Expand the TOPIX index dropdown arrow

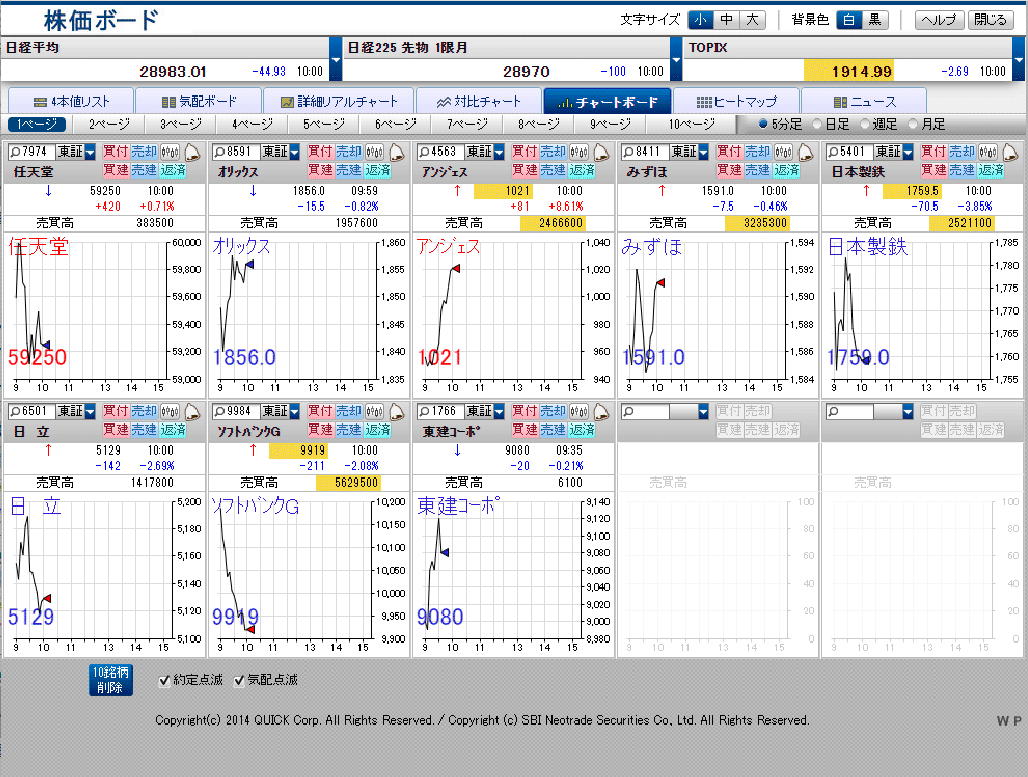click(x=1019, y=59)
